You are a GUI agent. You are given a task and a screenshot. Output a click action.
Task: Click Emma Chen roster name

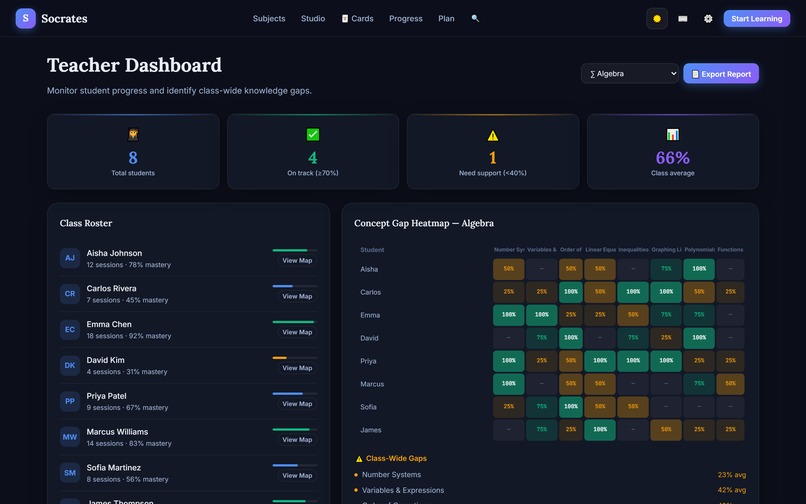click(109, 325)
